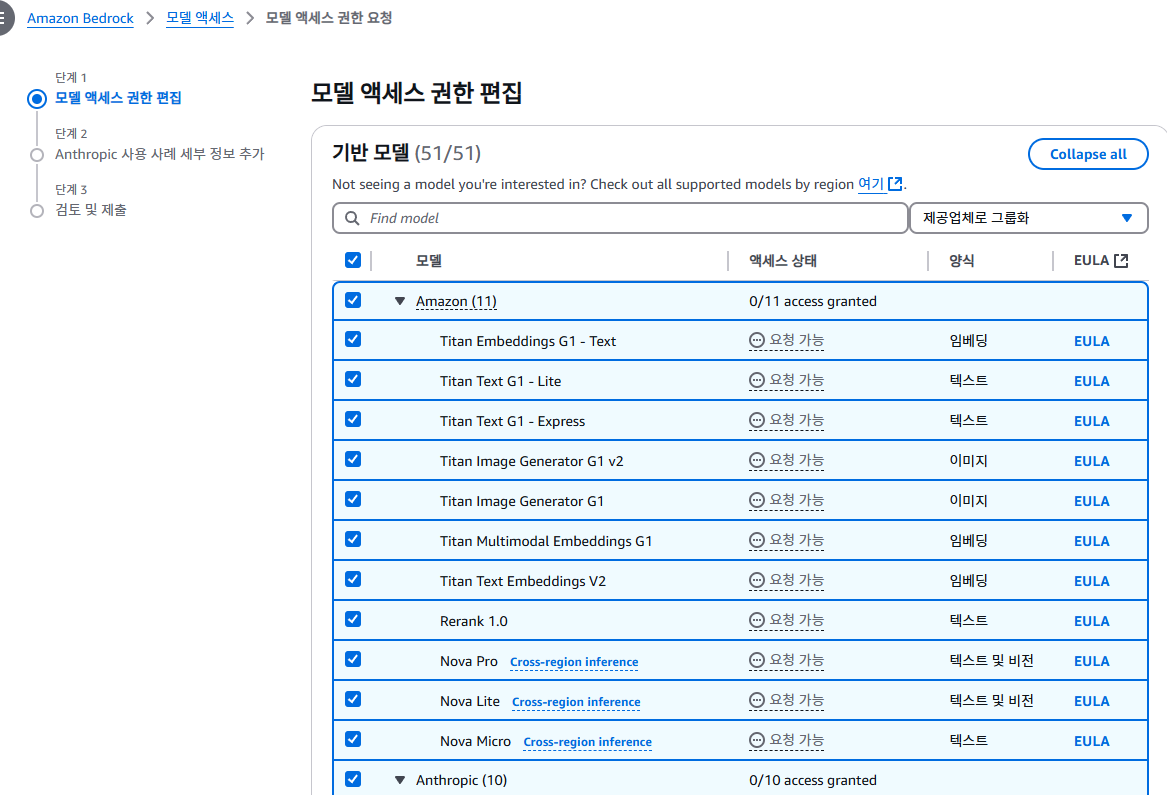
Task: Uncheck Titan Text G1 - Express checkbox
Action: click(353, 420)
